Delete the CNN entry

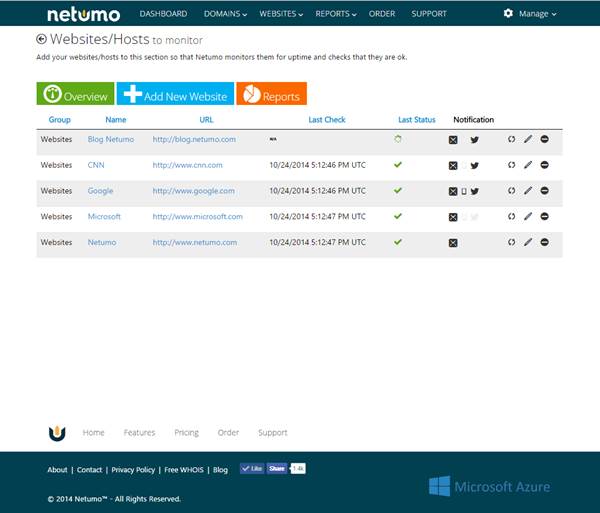tap(545, 165)
